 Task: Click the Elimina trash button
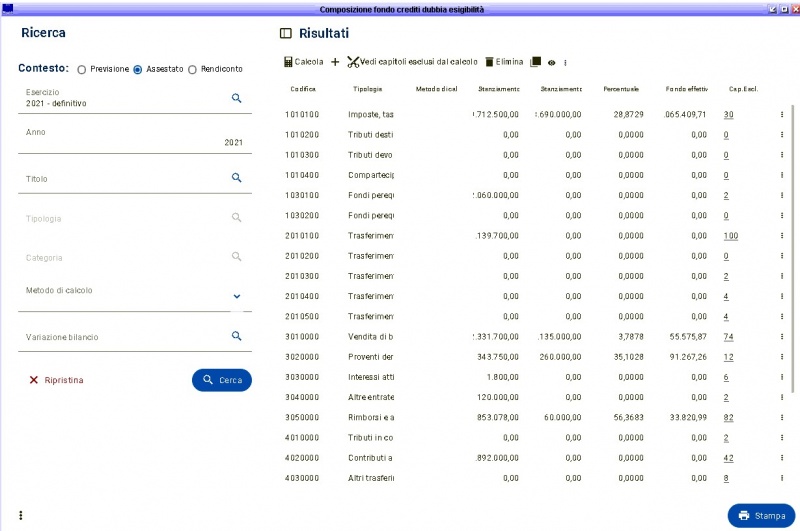point(504,62)
